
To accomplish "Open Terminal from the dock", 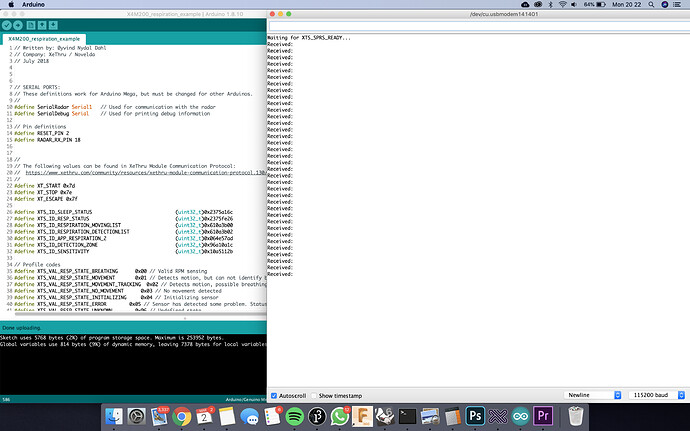I will (x=407, y=416).
